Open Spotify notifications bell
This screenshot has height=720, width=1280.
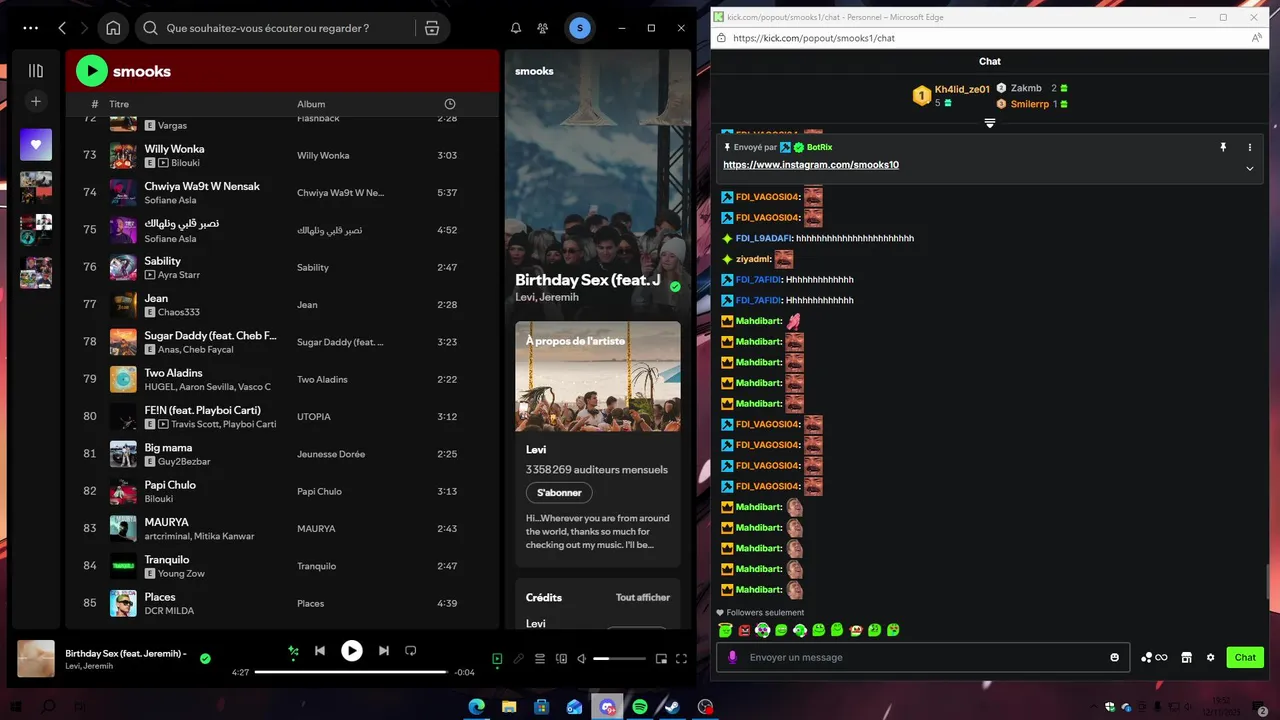tap(516, 28)
